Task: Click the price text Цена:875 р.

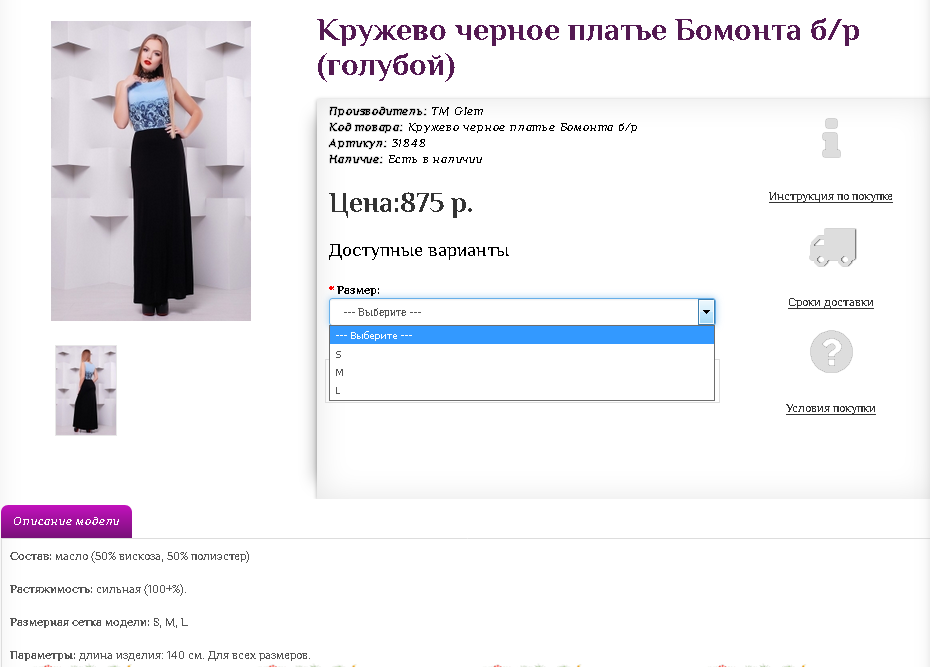Action: (x=401, y=203)
